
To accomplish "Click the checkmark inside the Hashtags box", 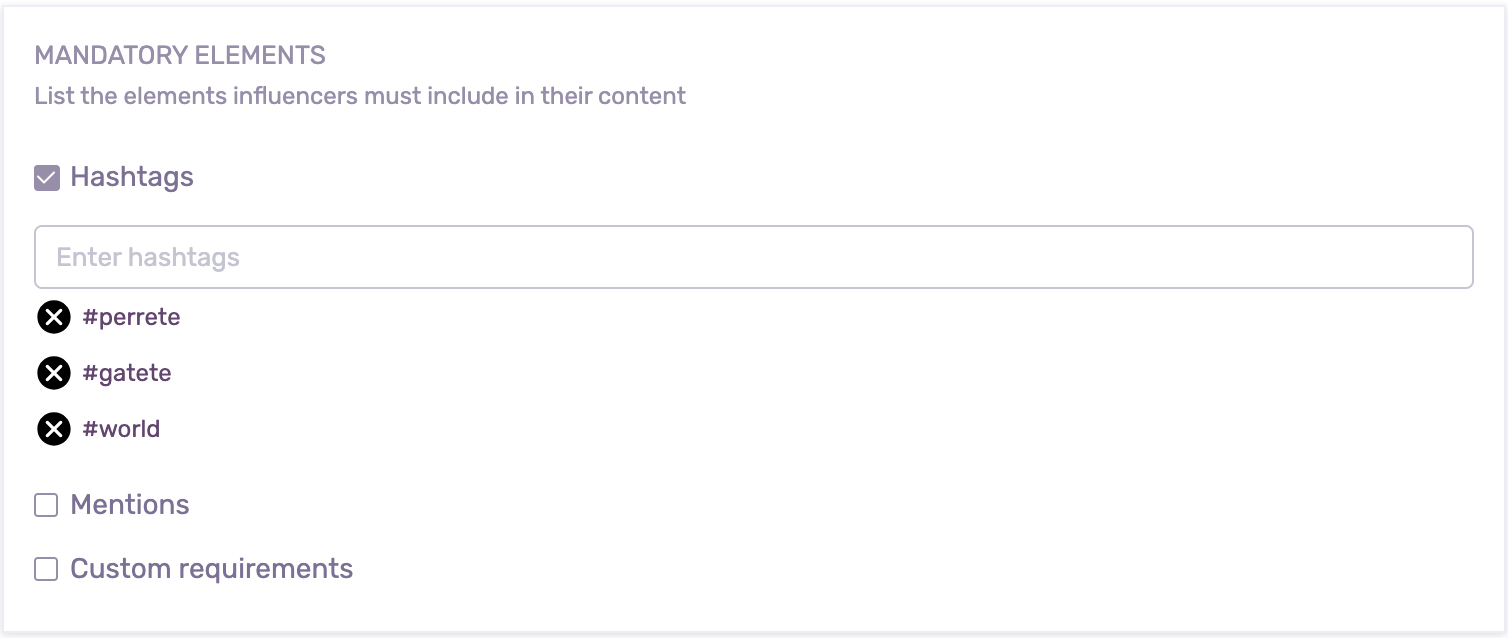I will coord(46,179).
